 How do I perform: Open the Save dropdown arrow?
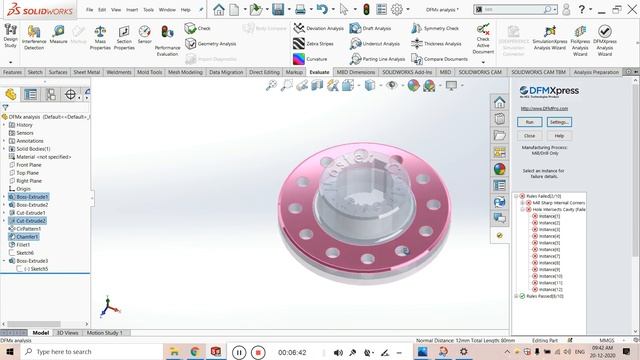289,9
